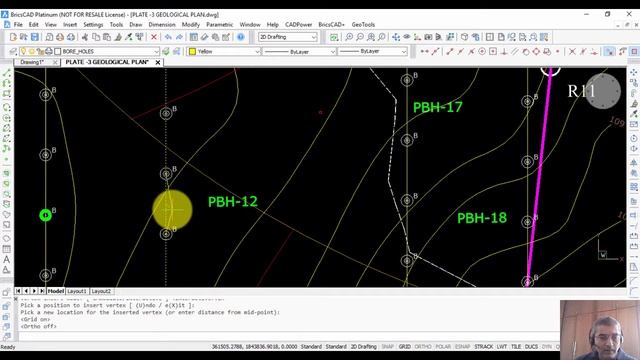Screen dimensions: 640x360
Task: Click the Copy icon in the toolbar
Action: click(96, 37)
